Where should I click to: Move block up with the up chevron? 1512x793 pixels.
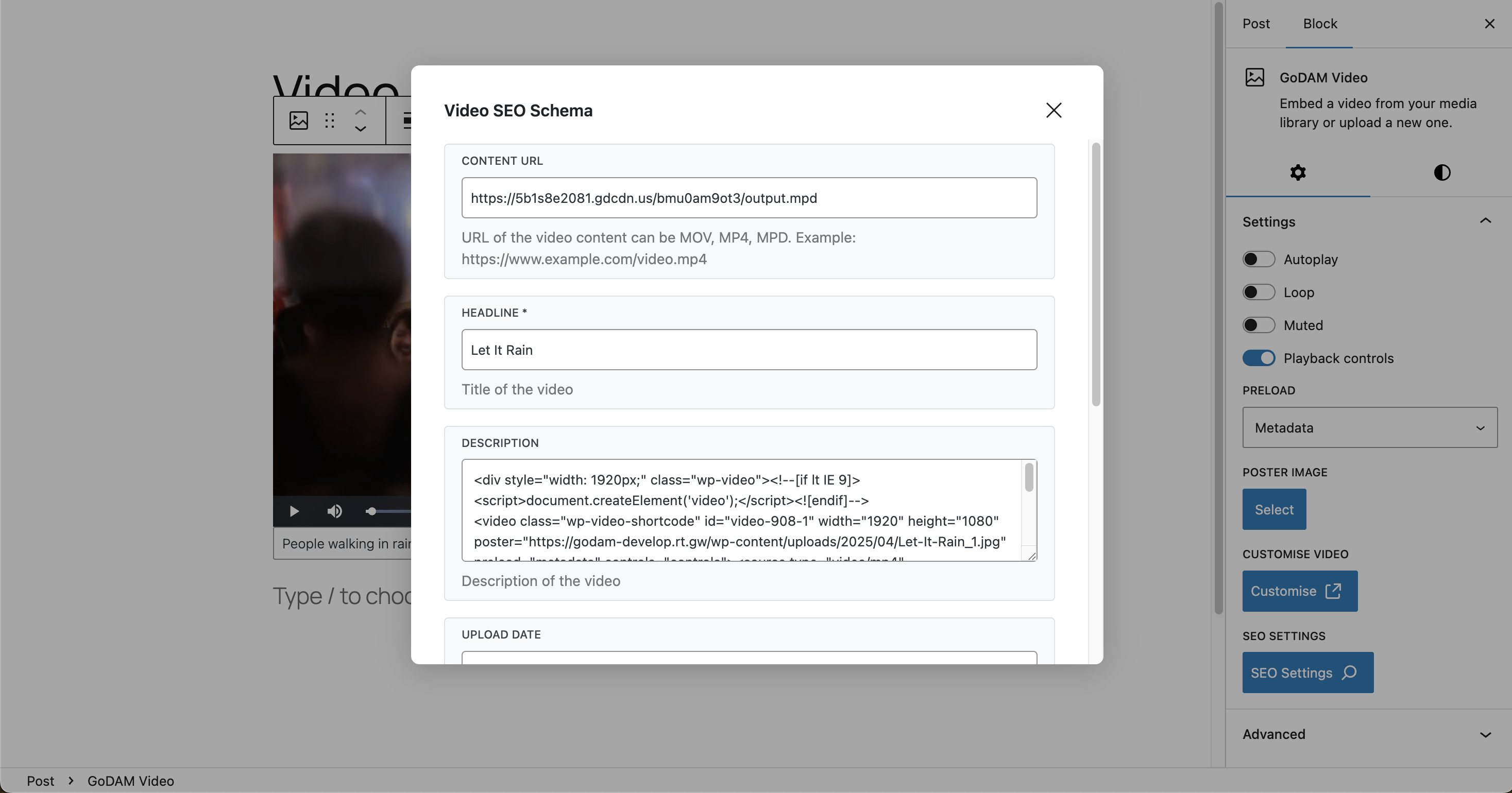(x=361, y=111)
